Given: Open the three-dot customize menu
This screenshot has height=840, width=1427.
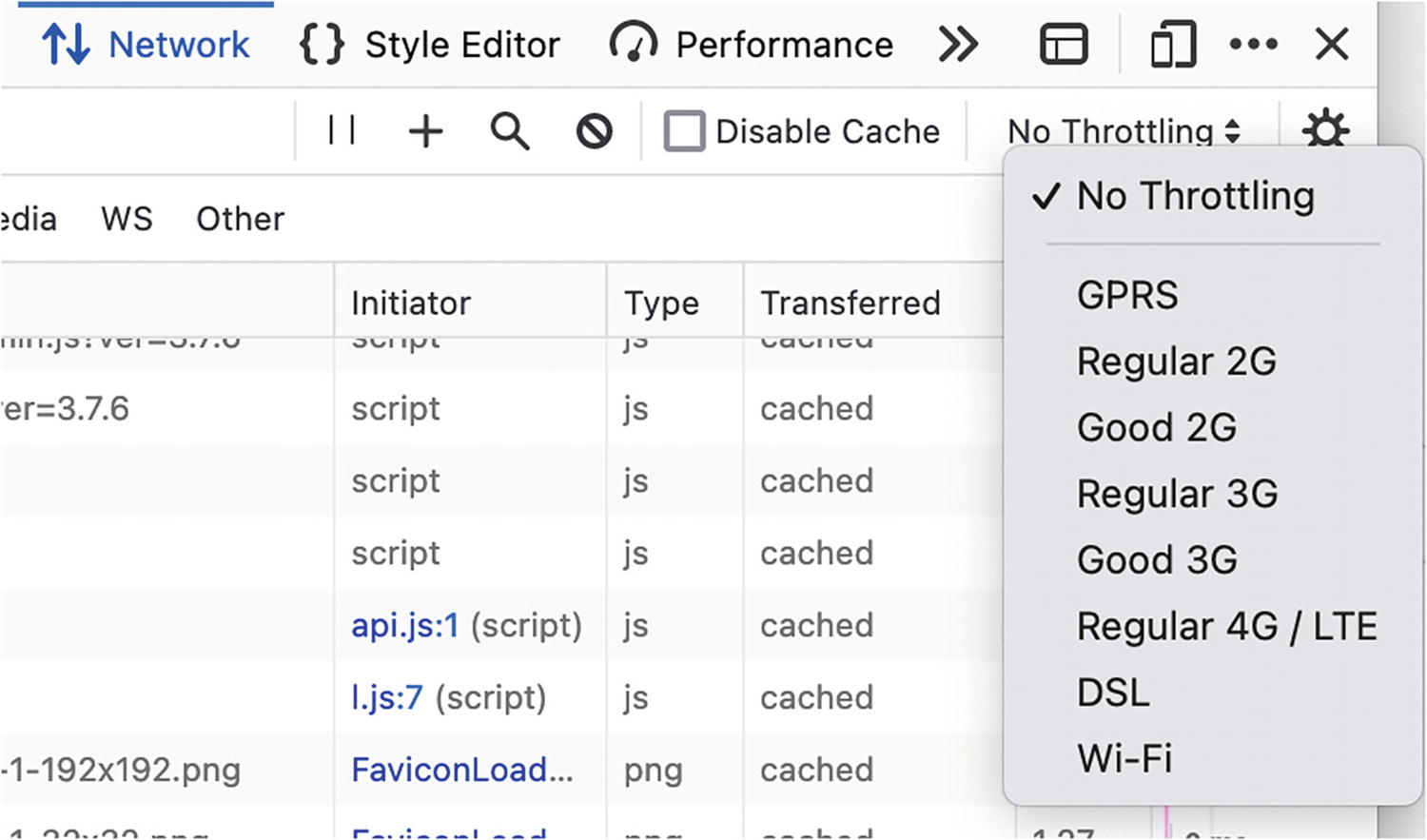Looking at the screenshot, I should [1253, 45].
